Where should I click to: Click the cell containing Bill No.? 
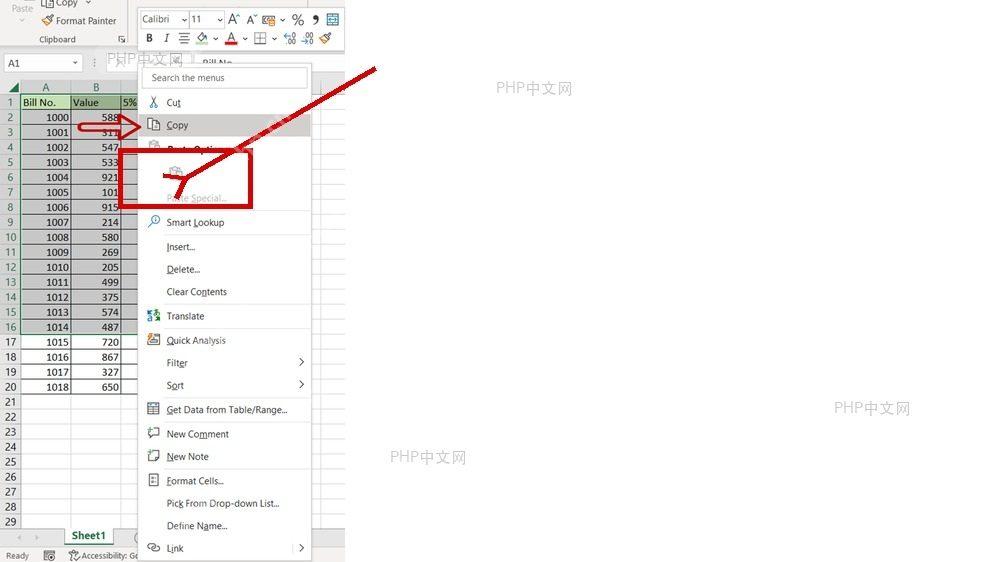click(45, 102)
